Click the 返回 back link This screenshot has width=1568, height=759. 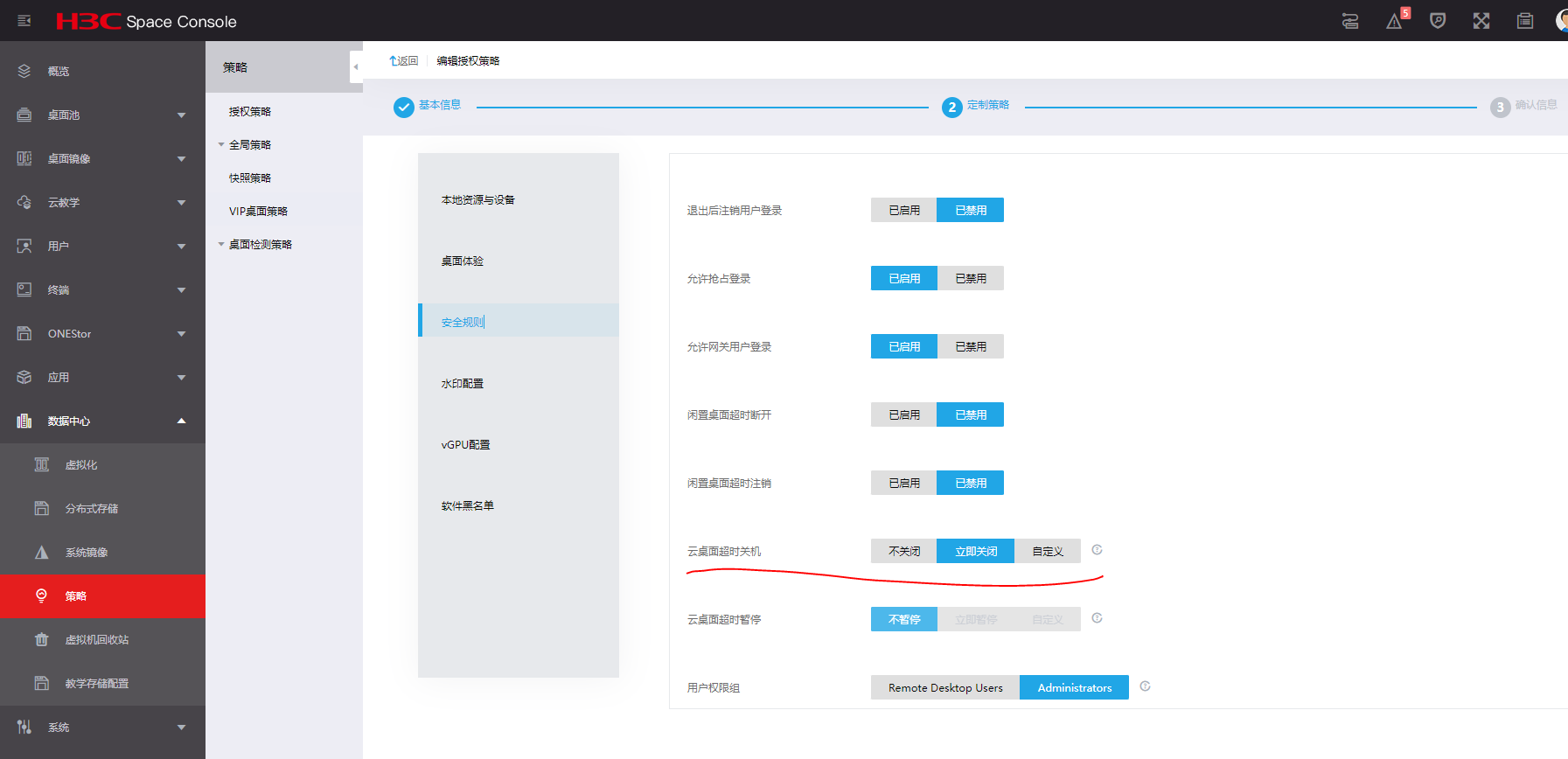pyautogui.click(x=404, y=60)
